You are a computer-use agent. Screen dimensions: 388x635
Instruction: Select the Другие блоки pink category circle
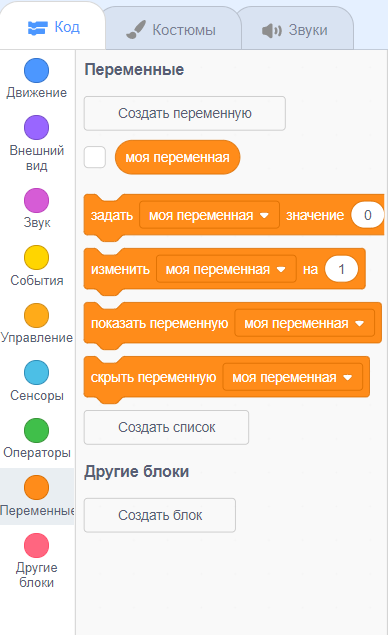coord(36,545)
